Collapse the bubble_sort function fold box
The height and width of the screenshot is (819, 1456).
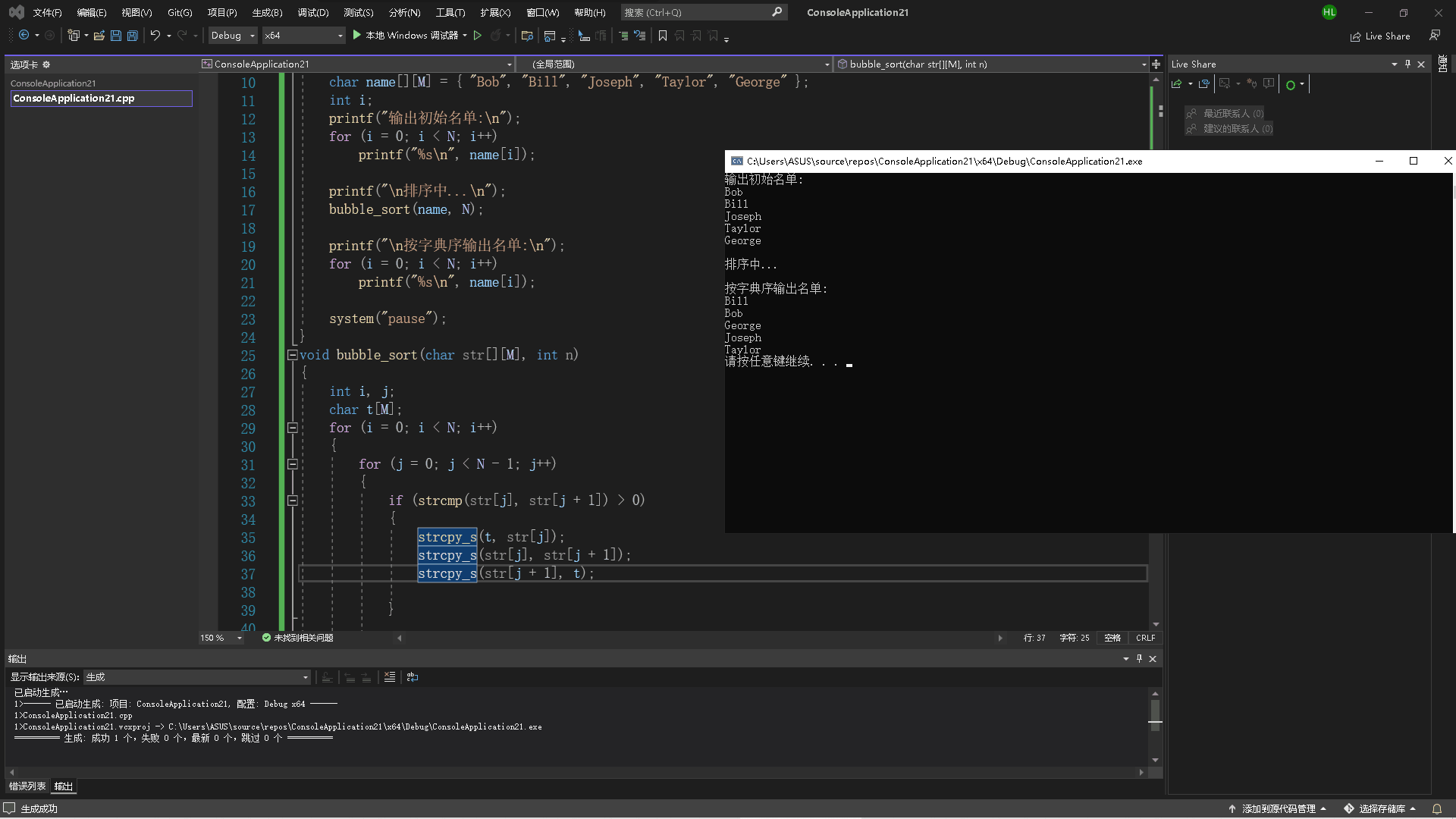pyautogui.click(x=292, y=355)
